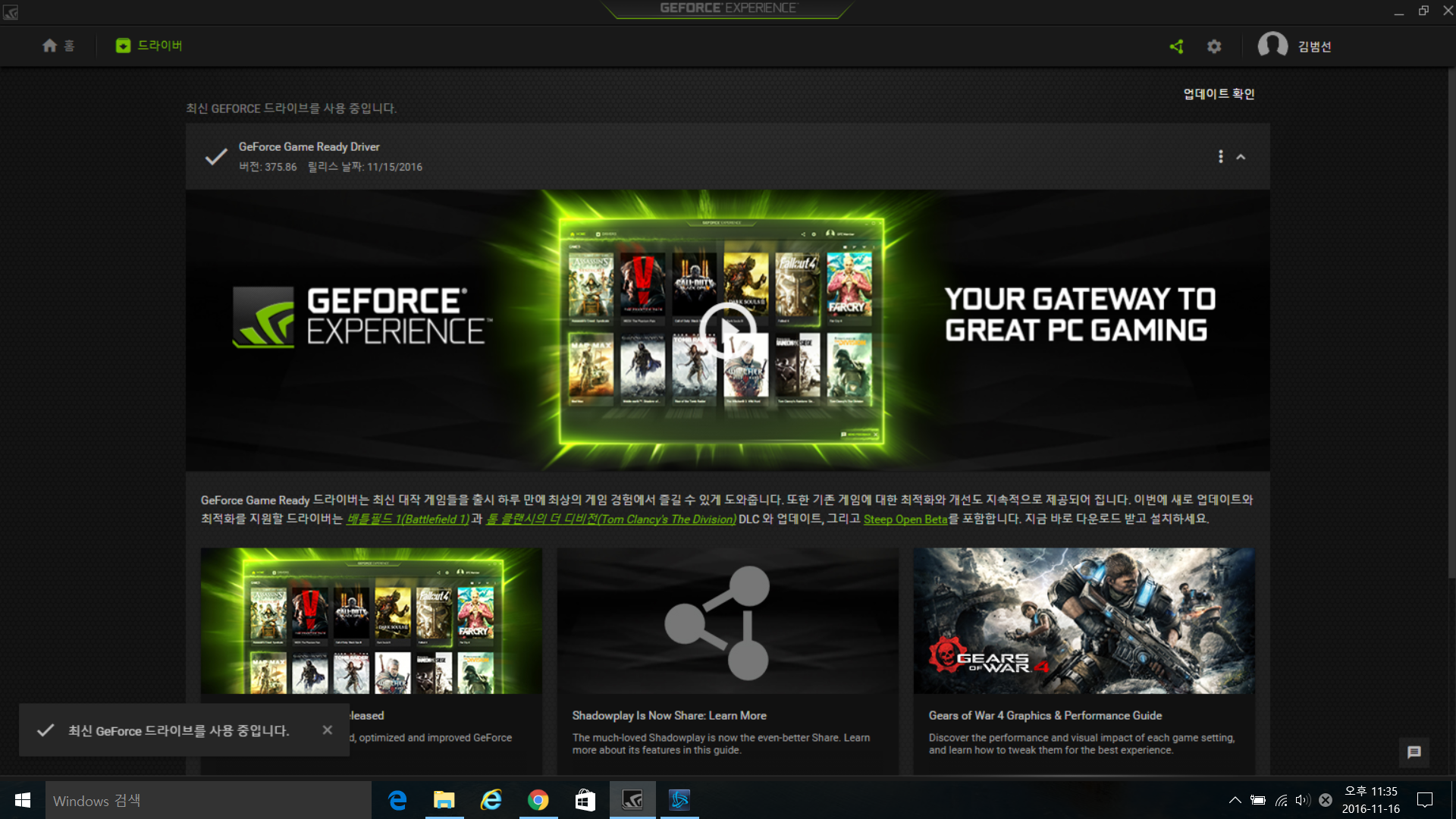Open the Action Center notifications icon
The image size is (1456, 819).
pyautogui.click(x=1425, y=800)
